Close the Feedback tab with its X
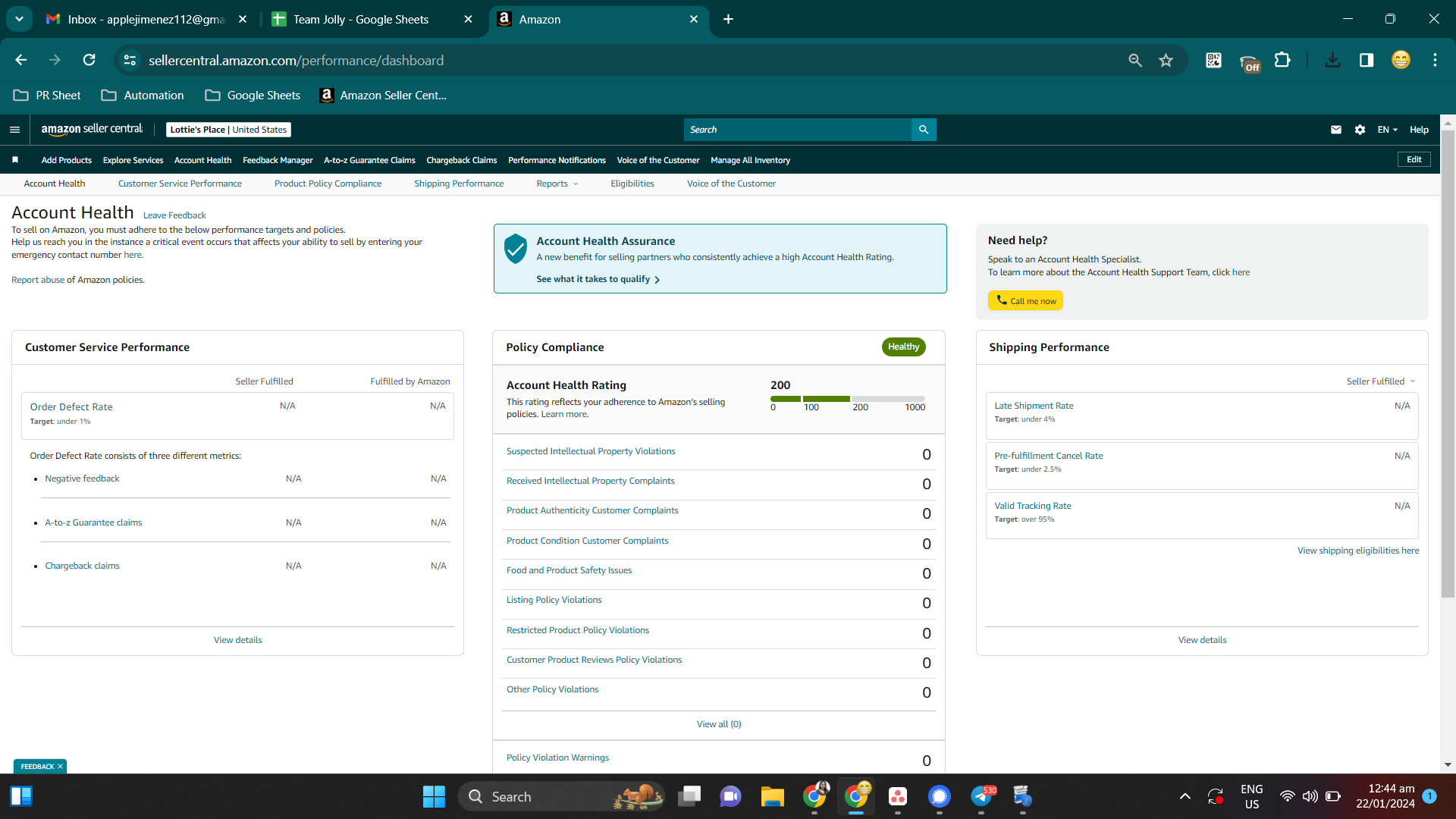The height and width of the screenshot is (819, 1456). 60,767
